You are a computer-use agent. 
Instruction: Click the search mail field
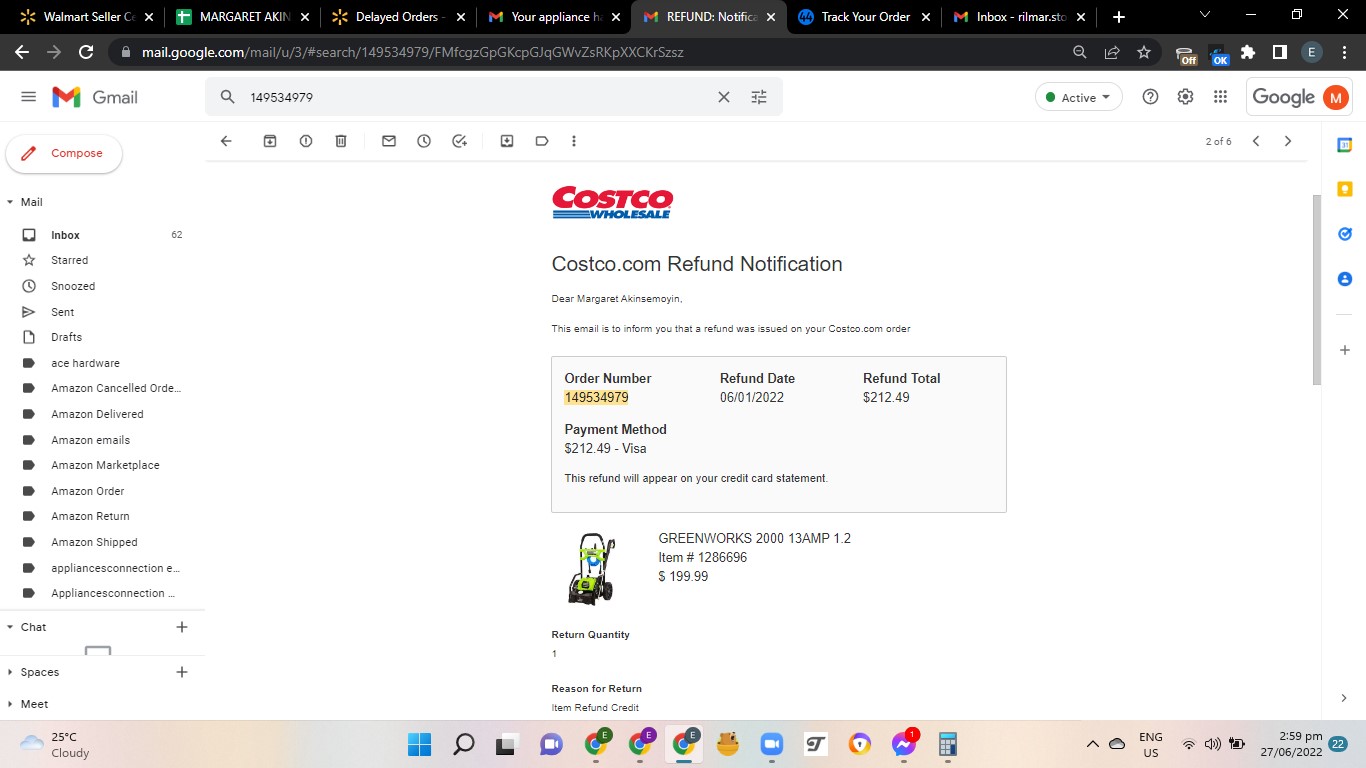(x=478, y=97)
